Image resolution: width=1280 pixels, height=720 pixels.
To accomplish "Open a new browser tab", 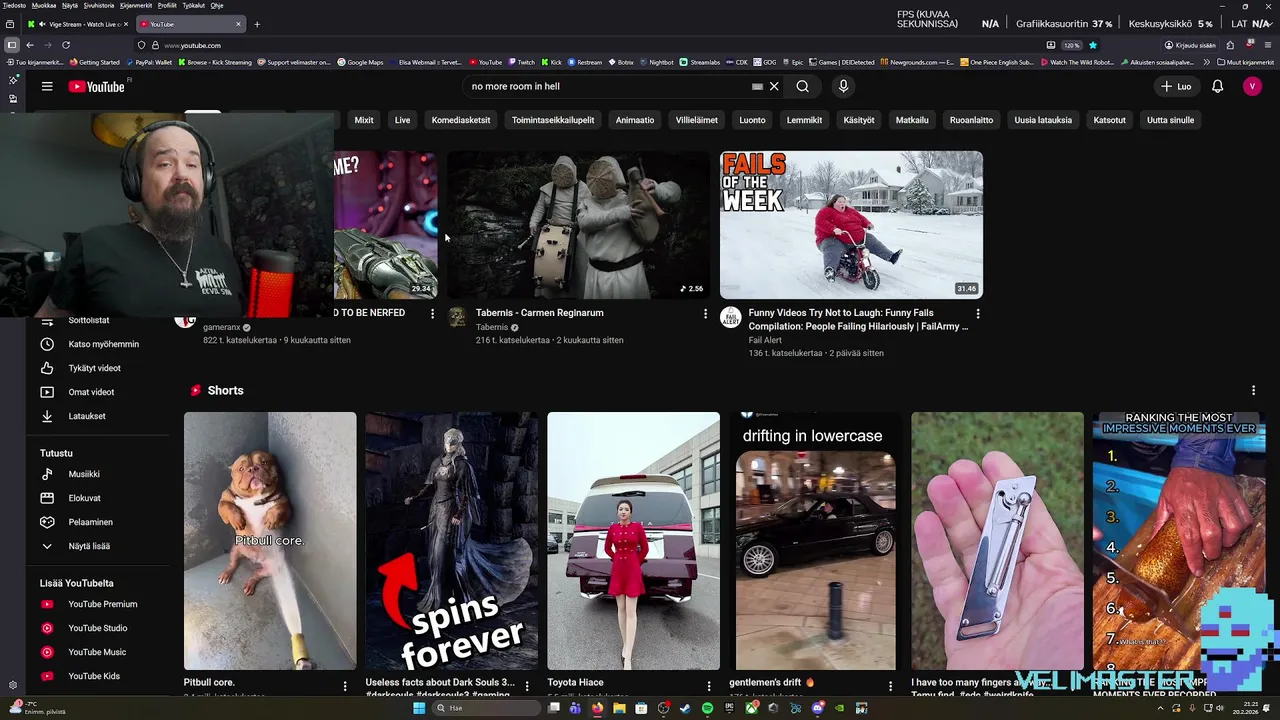I will pos(257,24).
